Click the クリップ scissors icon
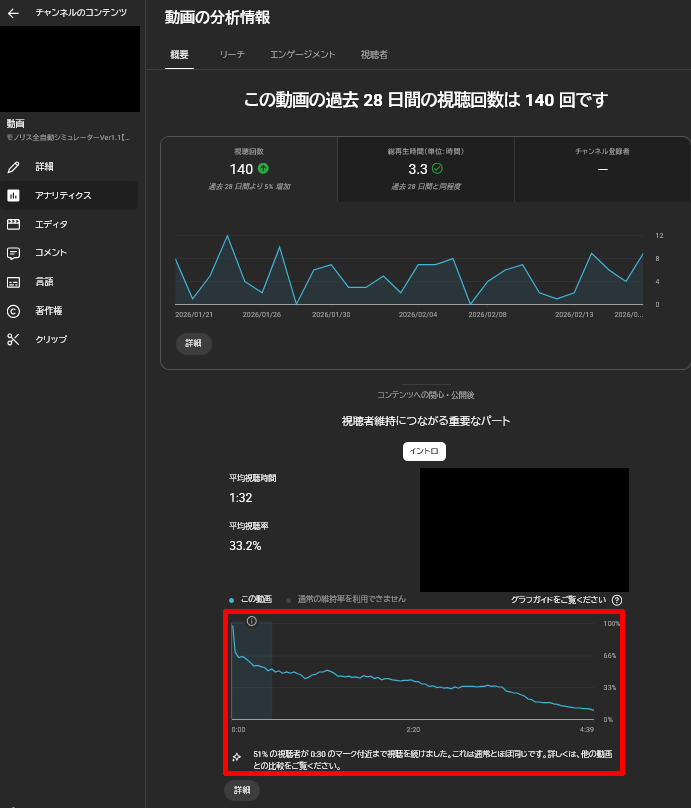Viewport: 691px width, 808px height. coord(13,339)
